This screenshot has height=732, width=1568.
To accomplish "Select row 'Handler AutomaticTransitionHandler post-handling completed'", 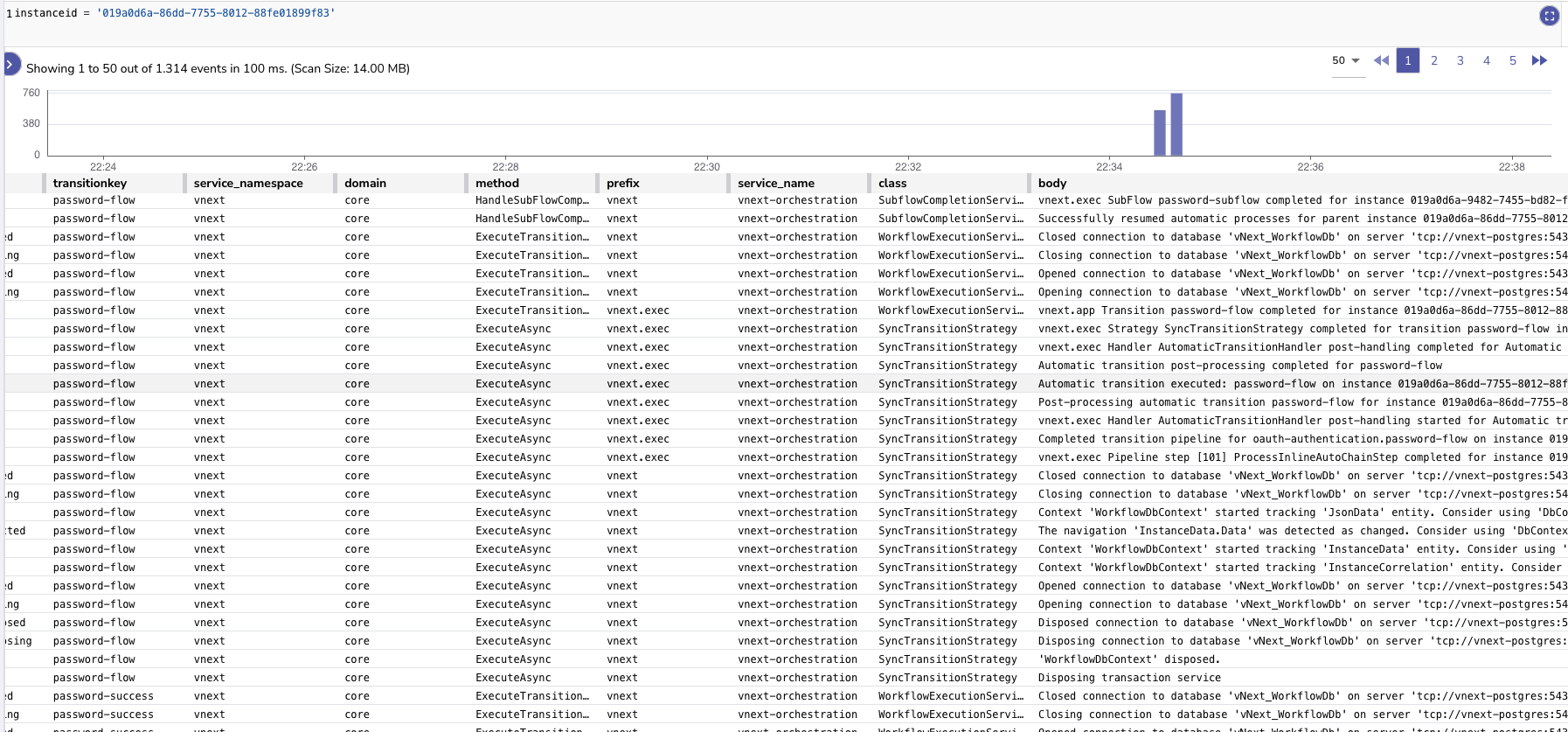I will [x=787, y=347].
